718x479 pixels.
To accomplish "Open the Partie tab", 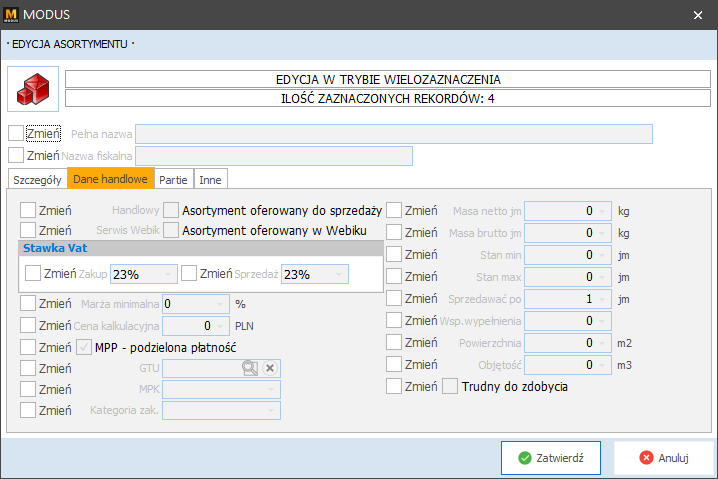I will tap(173, 179).
